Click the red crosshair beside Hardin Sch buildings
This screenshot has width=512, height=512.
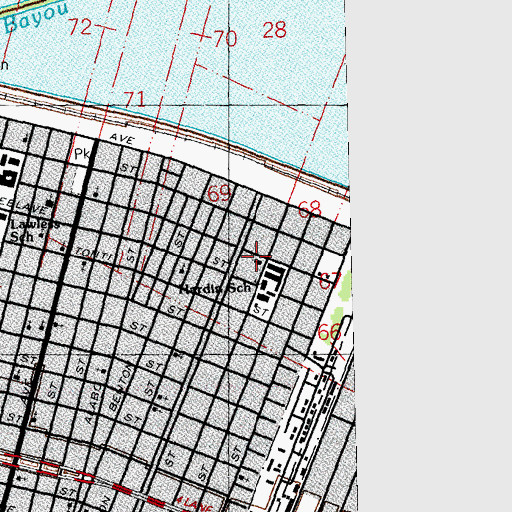(256, 256)
